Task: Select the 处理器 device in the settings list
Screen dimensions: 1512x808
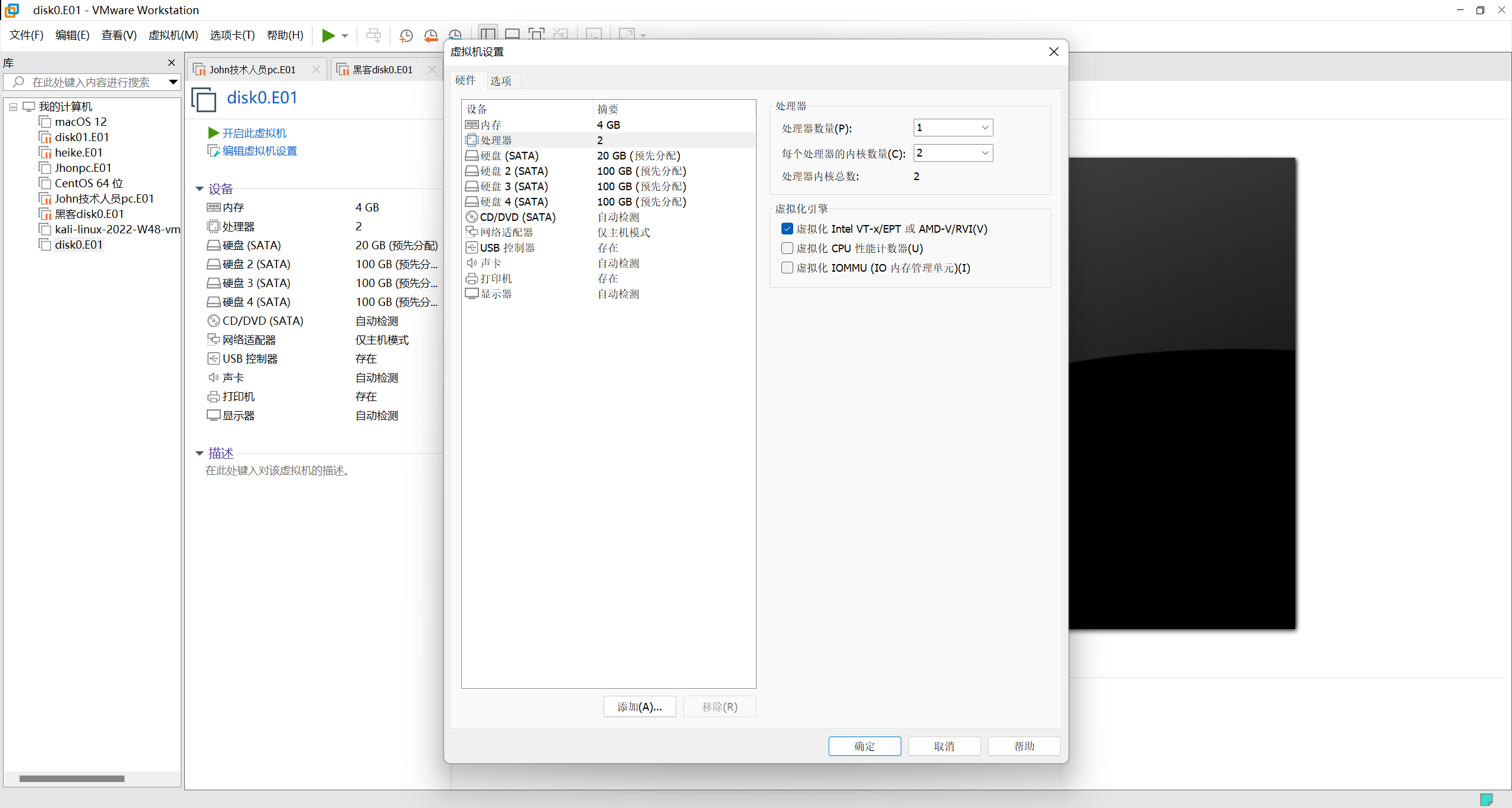Action: 498,140
